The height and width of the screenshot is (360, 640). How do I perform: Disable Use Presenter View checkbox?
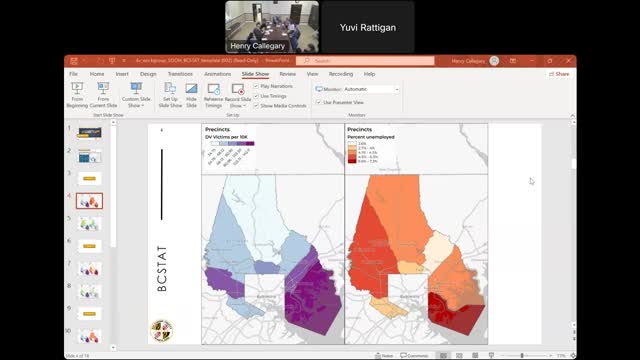click(x=318, y=102)
